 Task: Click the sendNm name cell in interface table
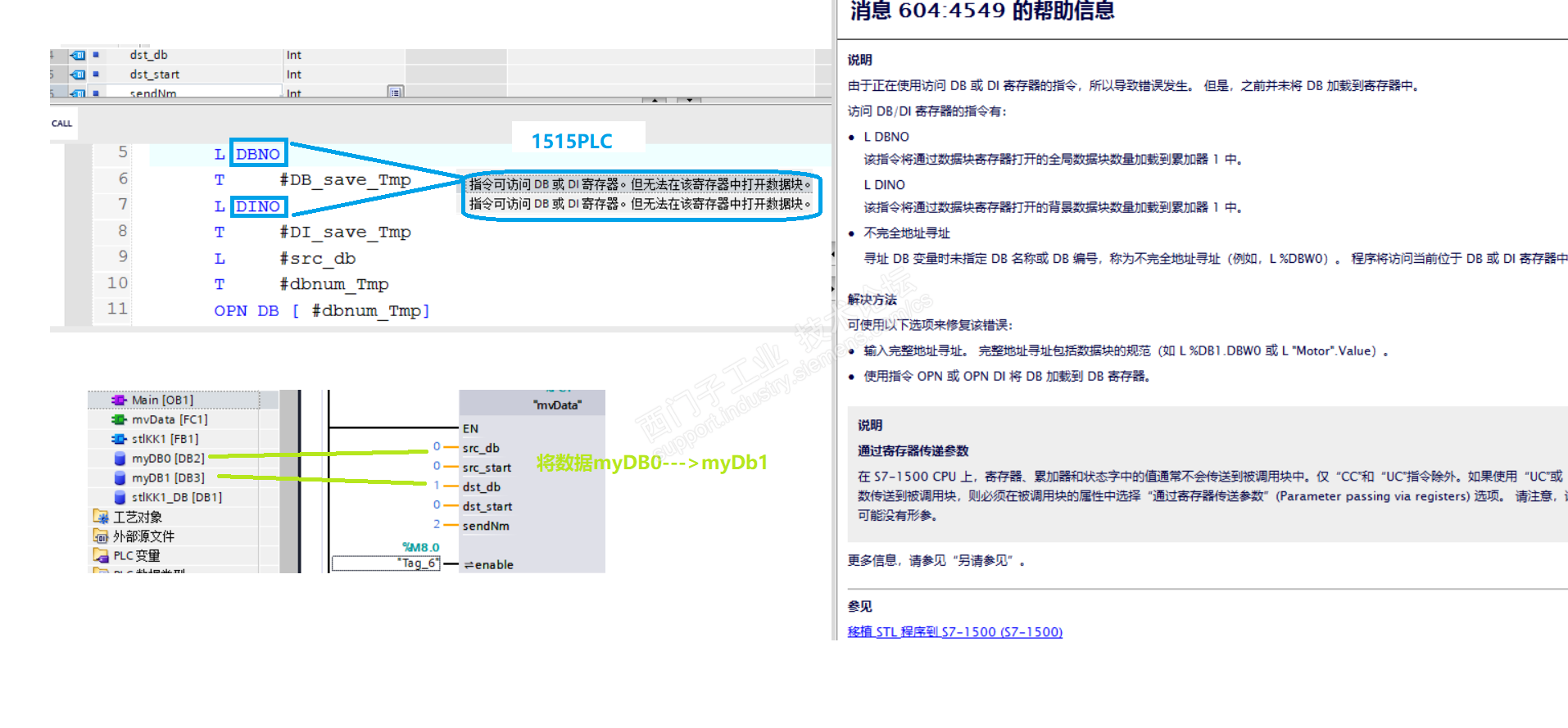click(152, 93)
